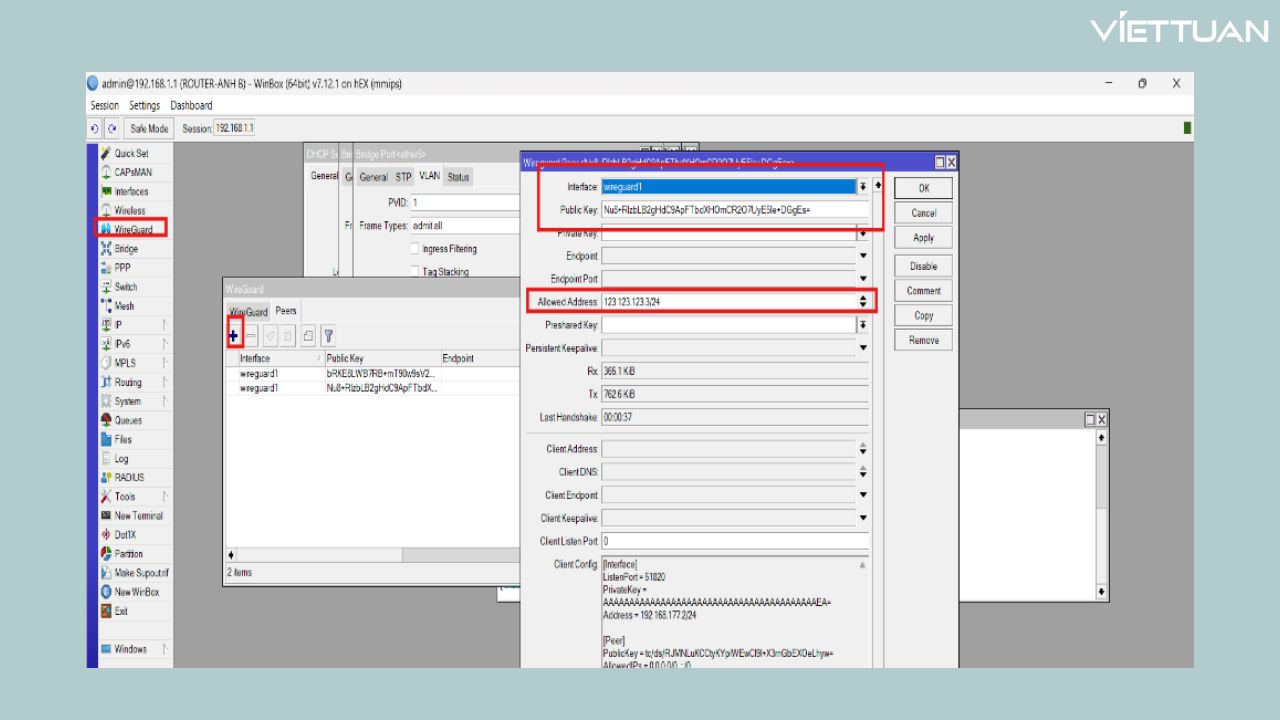Open the Bridge section in the sidebar

coord(126,249)
